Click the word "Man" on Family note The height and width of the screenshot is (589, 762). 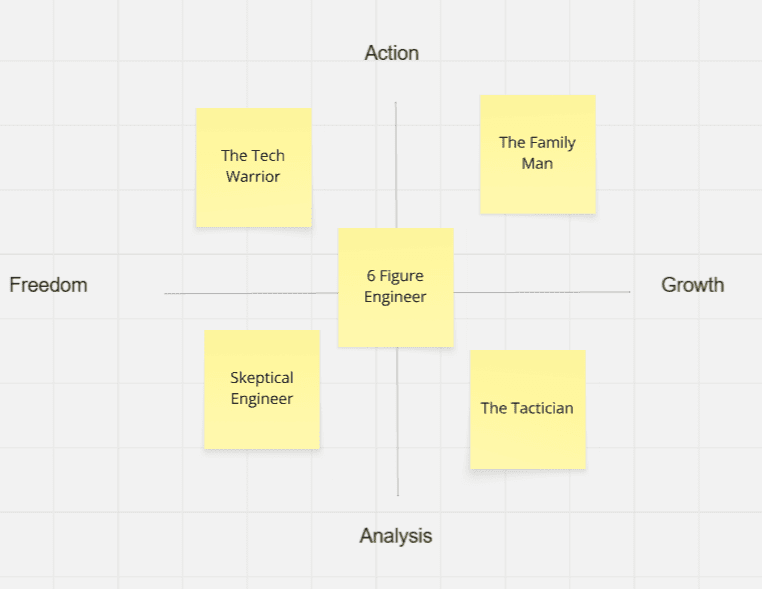pos(537,163)
